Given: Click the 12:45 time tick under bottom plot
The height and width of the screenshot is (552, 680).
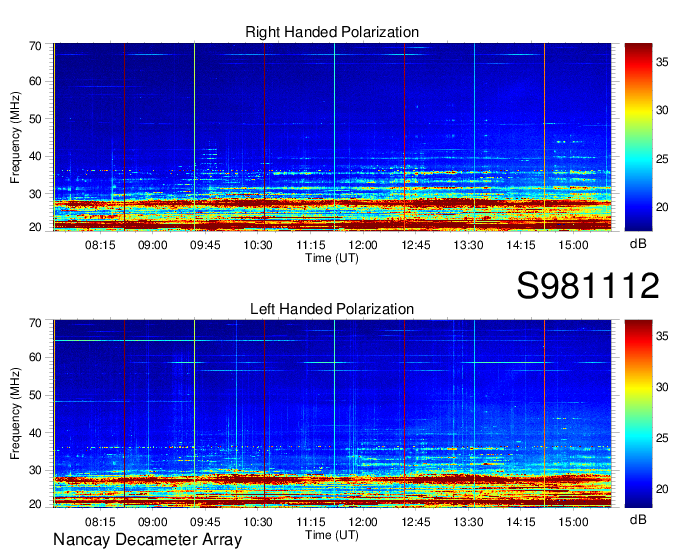Looking at the screenshot, I should click(415, 522).
